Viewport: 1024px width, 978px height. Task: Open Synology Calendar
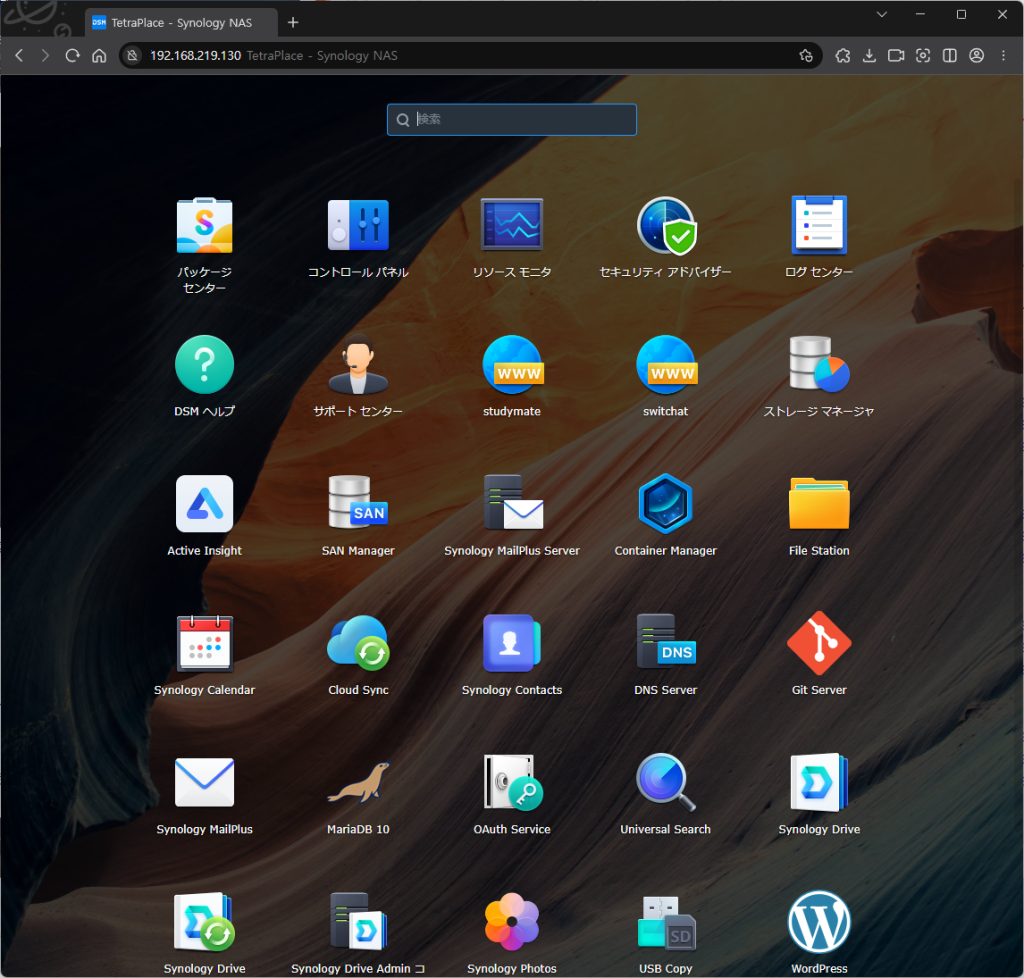(x=204, y=644)
